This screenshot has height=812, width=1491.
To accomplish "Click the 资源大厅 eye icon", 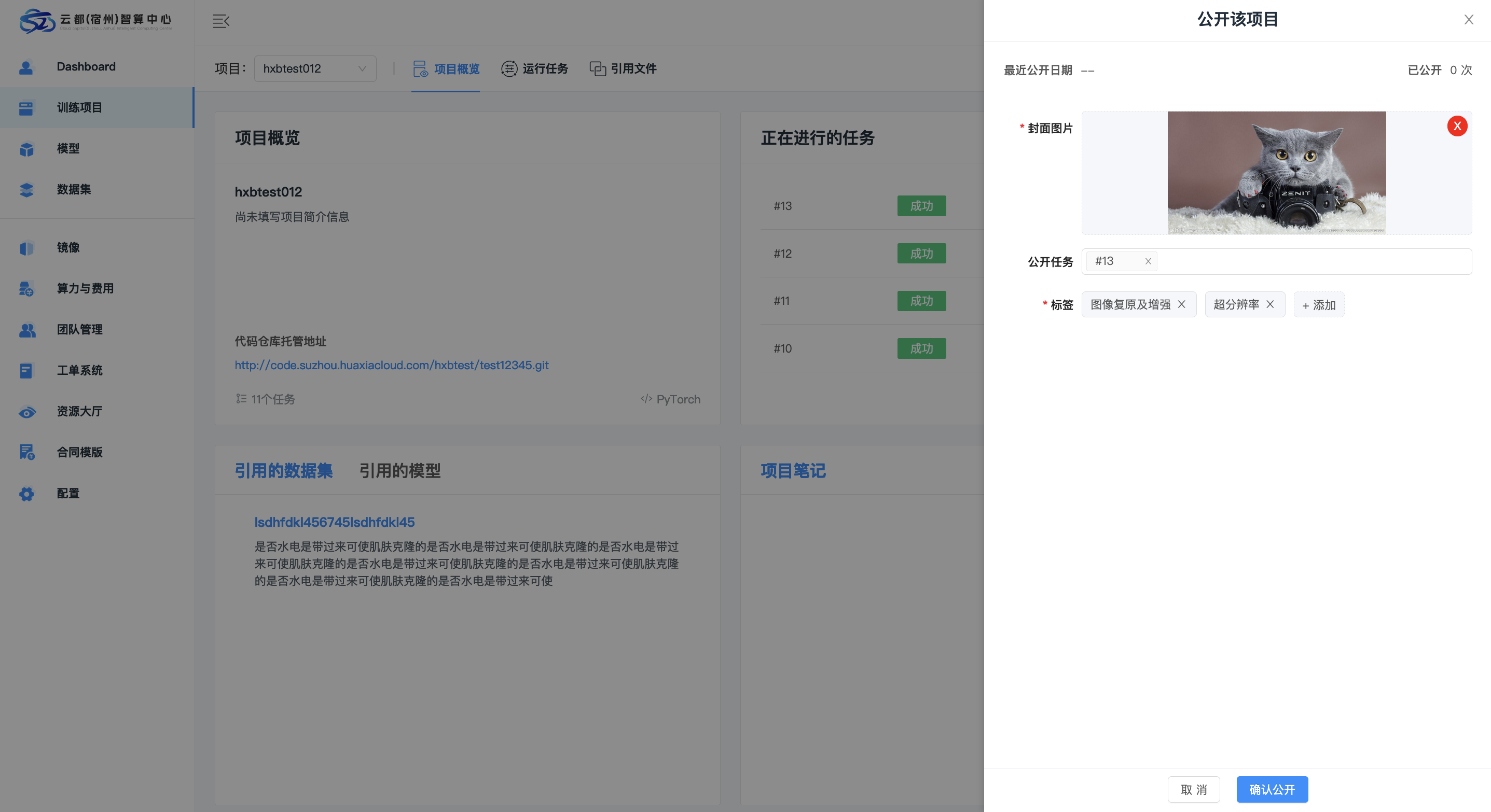I will [26, 412].
